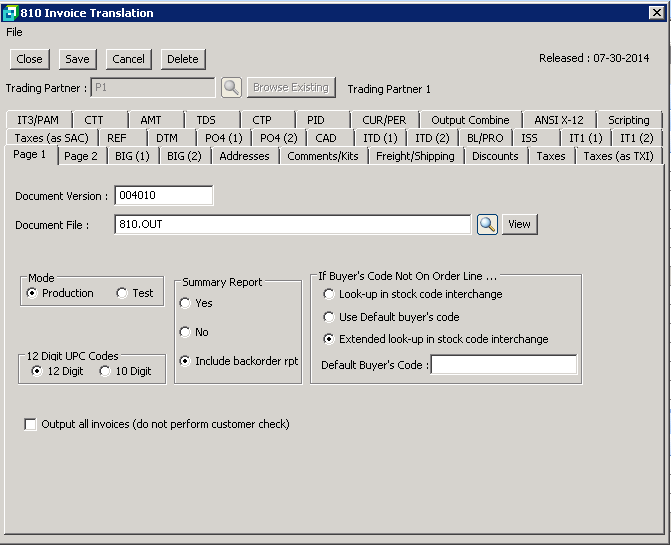Viewport: 671px width, 545px height.
Task: Click the Delete button
Action: tap(182, 59)
